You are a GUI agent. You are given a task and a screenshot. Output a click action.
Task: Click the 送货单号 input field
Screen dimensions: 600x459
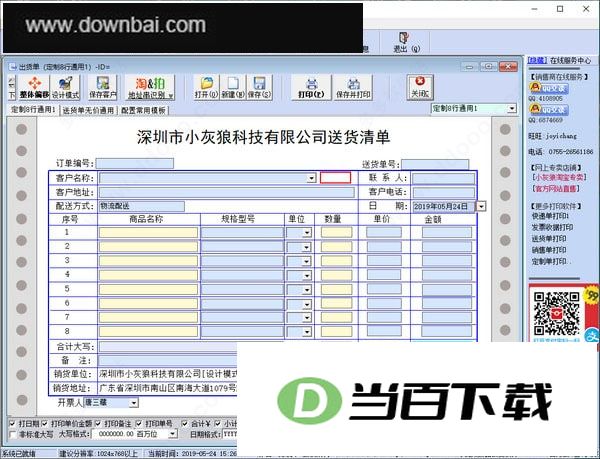click(x=435, y=164)
